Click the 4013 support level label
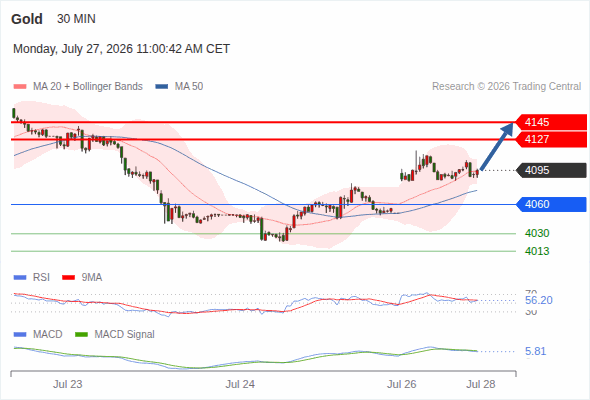Image resolution: width=590 pixels, height=400 pixels. click(537, 251)
